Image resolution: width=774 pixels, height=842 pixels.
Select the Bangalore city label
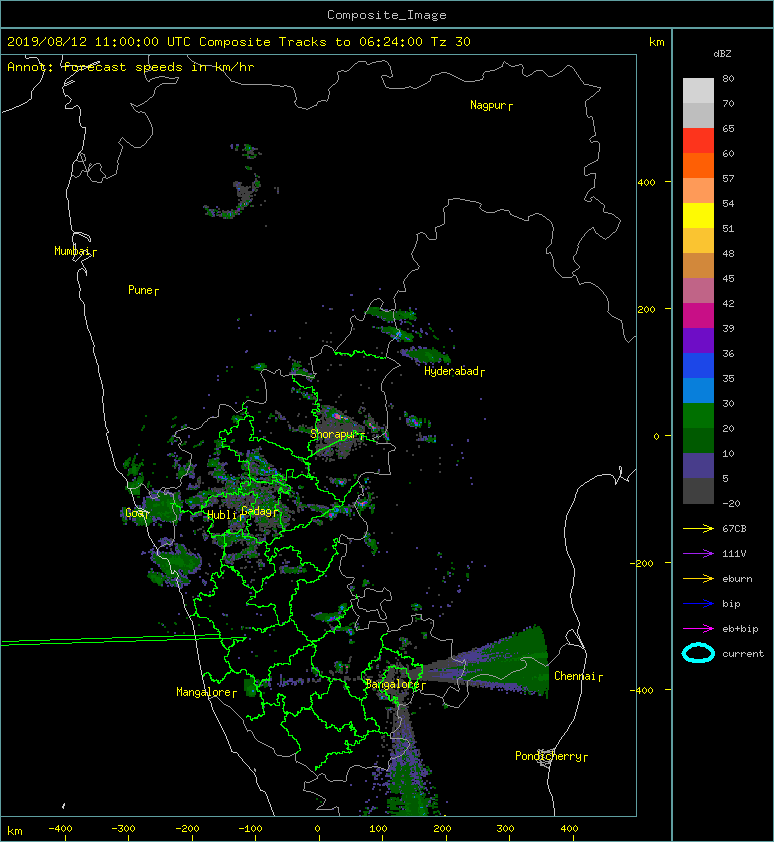(393, 684)
